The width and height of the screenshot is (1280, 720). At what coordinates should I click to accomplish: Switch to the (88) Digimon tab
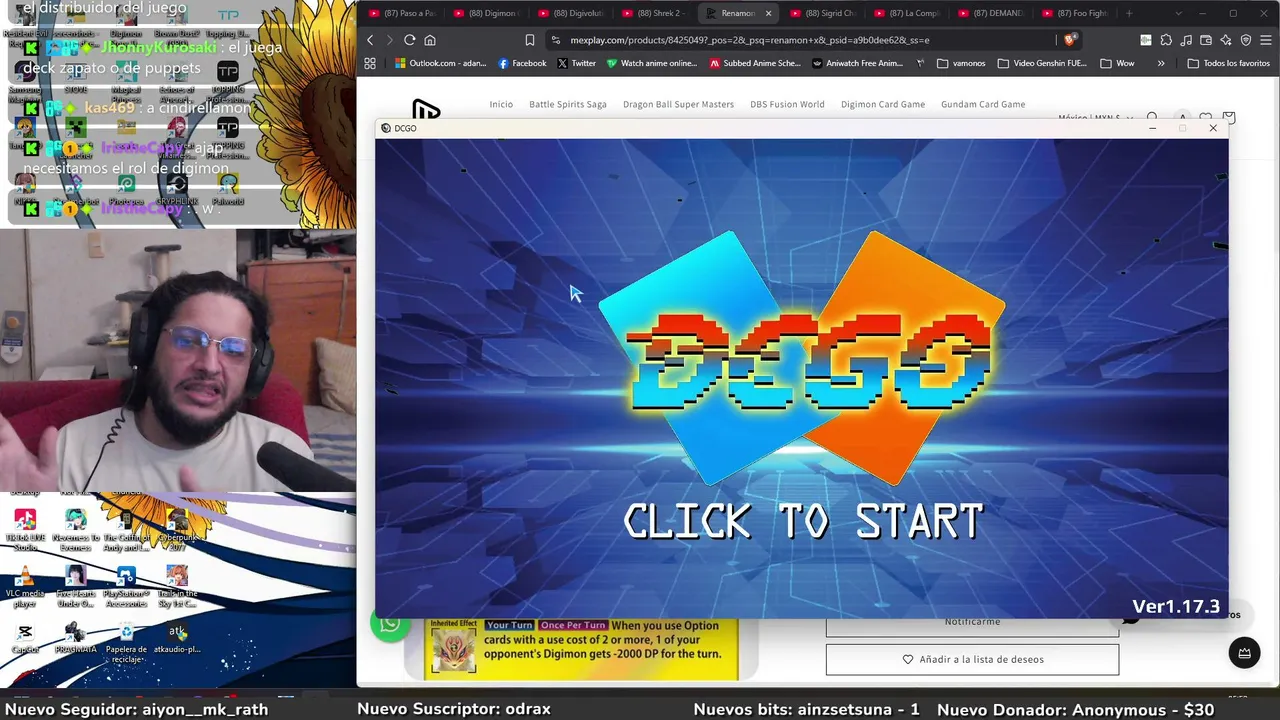pyautogui.click(x=486, y=13)
